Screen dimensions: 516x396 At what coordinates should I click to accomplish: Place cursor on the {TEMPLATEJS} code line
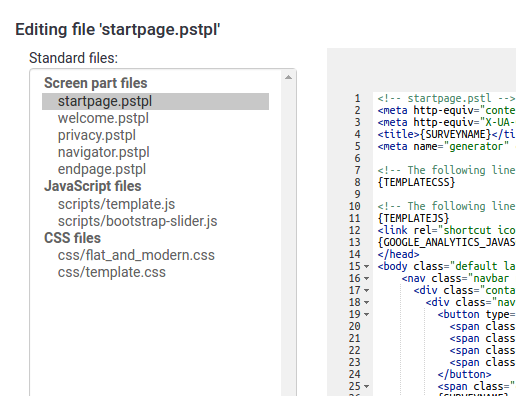[413, 218]
